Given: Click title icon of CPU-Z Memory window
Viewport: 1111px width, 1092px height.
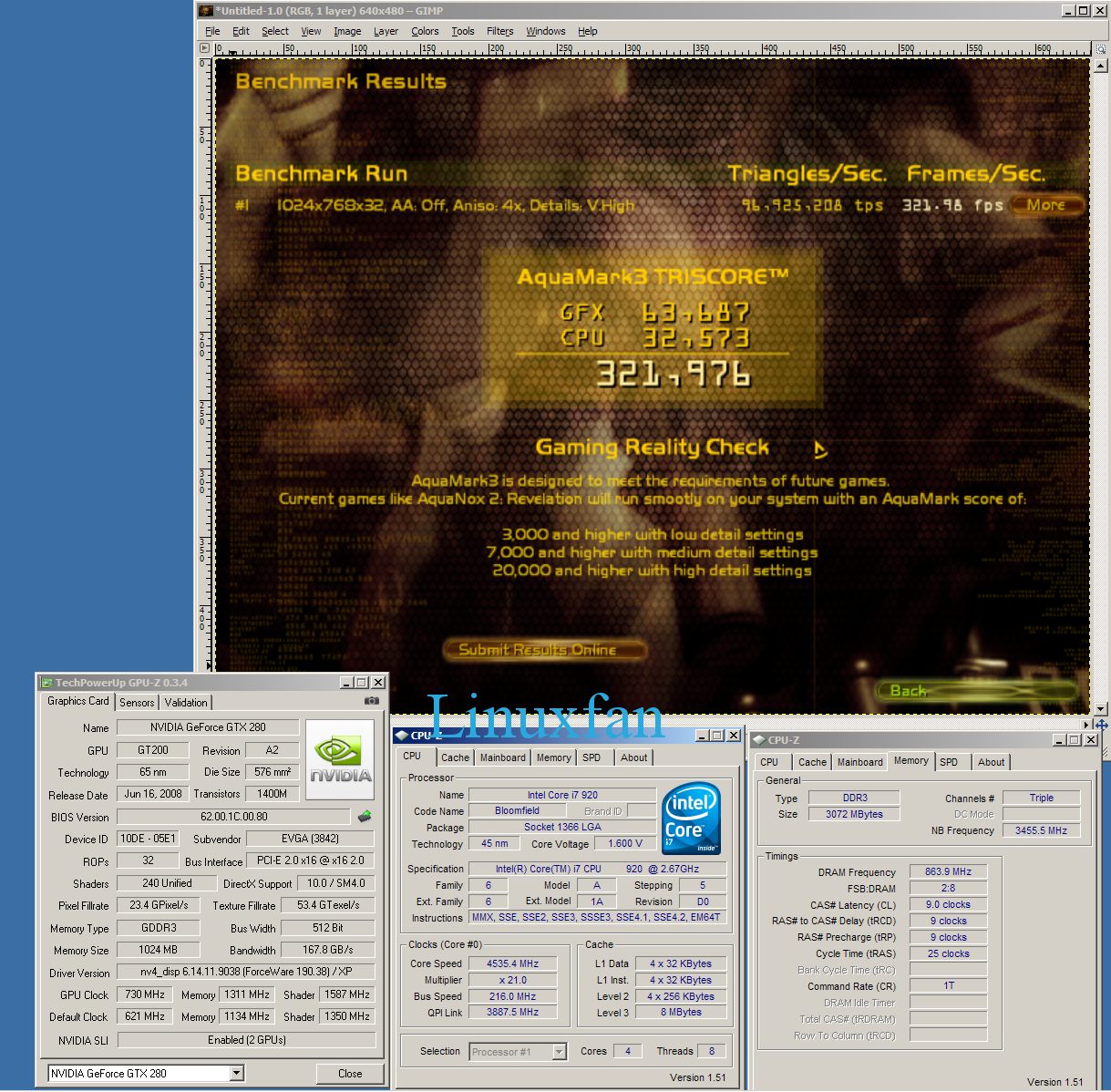Looking at the screenshot, I should pos(758,740).
